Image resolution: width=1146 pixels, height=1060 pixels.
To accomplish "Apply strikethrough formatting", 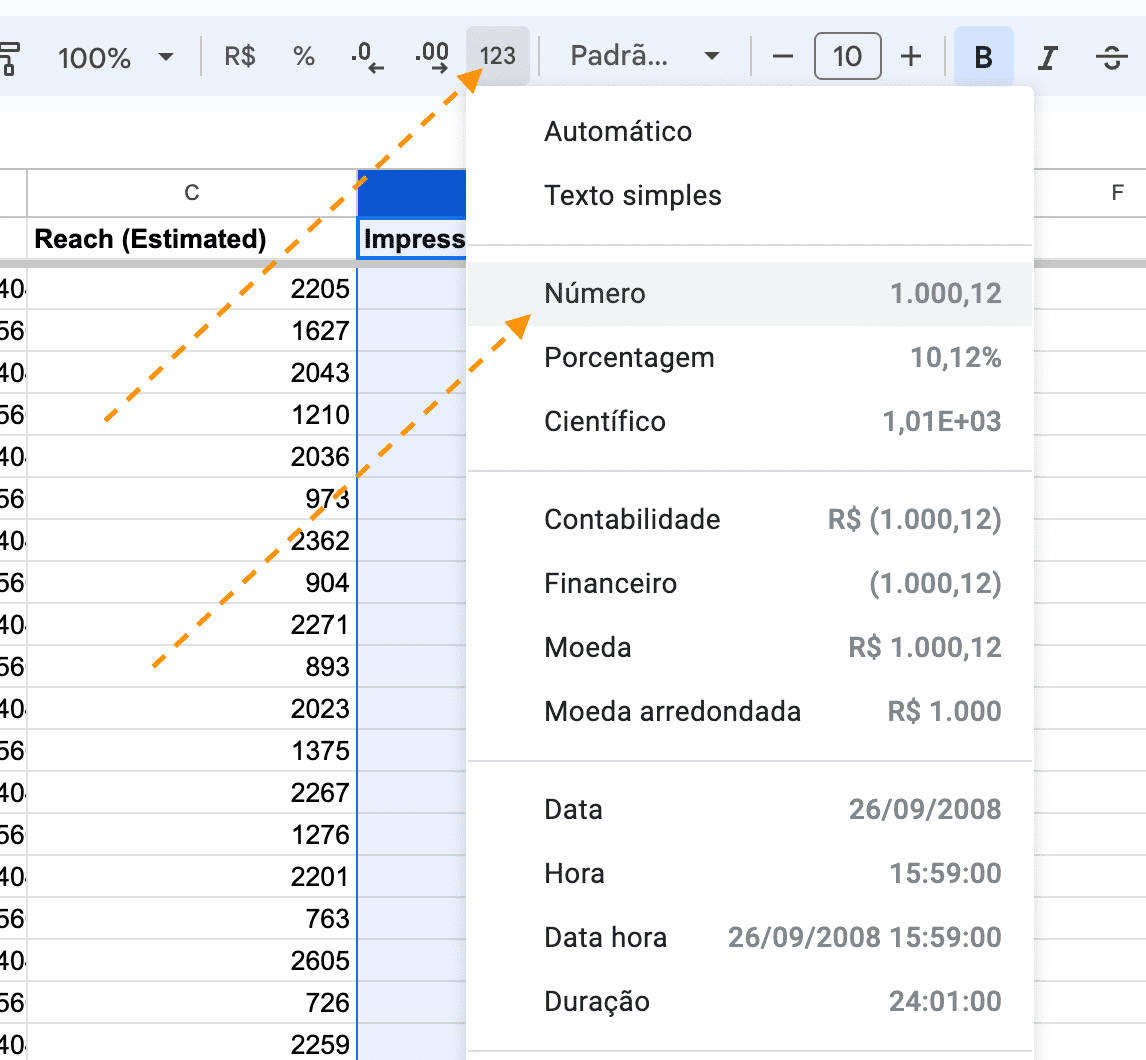I will pos(1111,57).
